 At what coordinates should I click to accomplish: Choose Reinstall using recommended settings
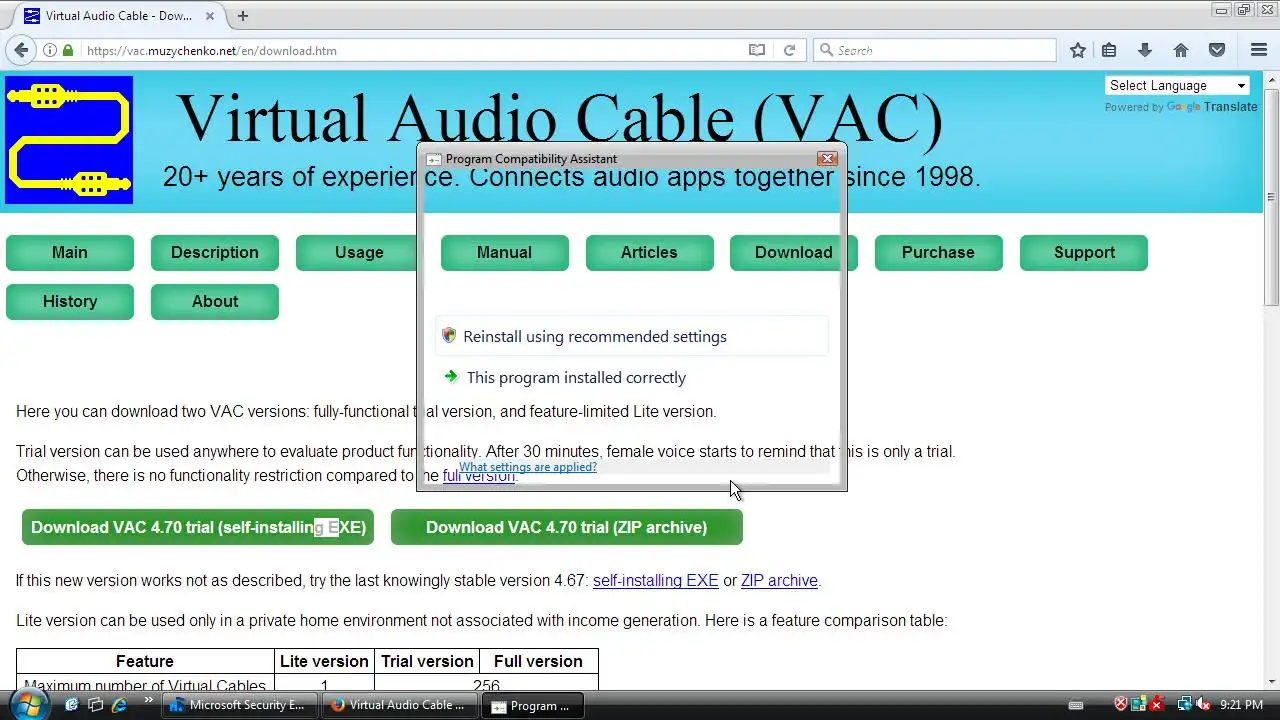click(632, 336)
